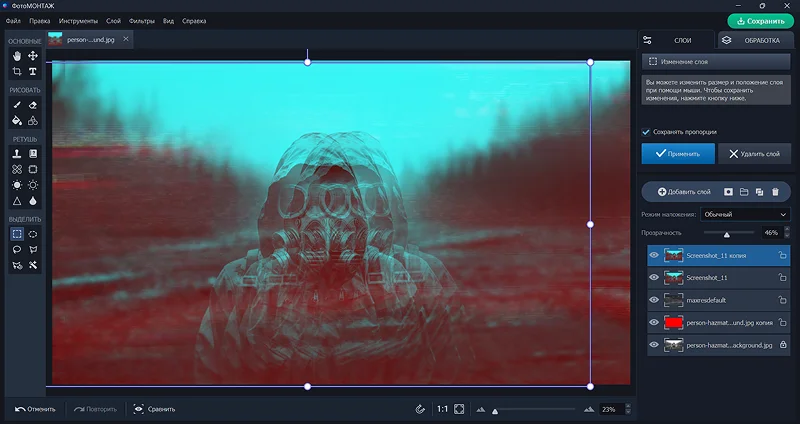The image size is (800, 424).
Task: Set zoom to 1:1 actual size
Action: tap(442, 409)
